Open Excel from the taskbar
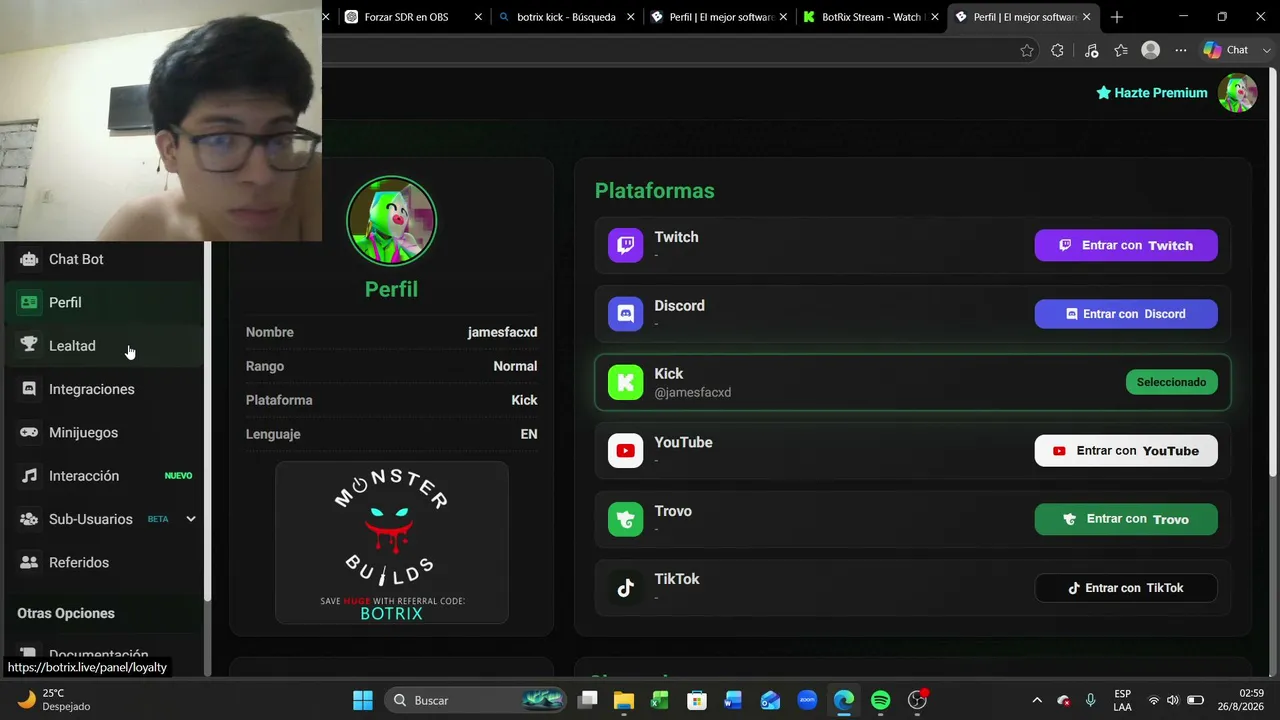 coord(660,700)
